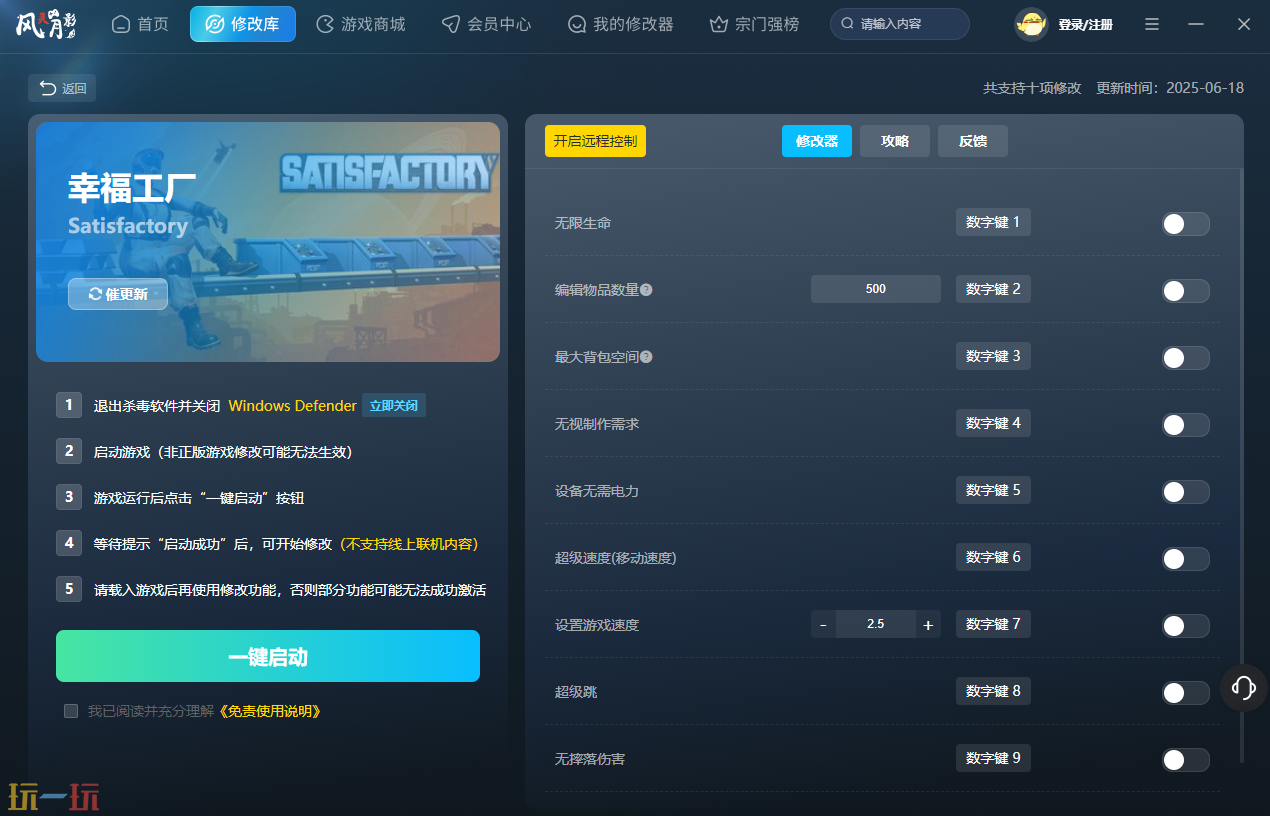Toggle 设置游戏速度 switch

pyautogui.click(x=1185, y=626)
